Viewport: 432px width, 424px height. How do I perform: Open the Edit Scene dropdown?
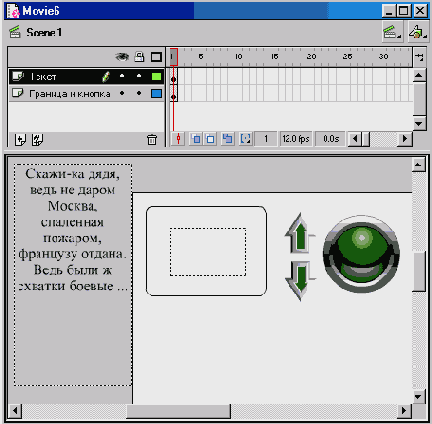(392, 32)
